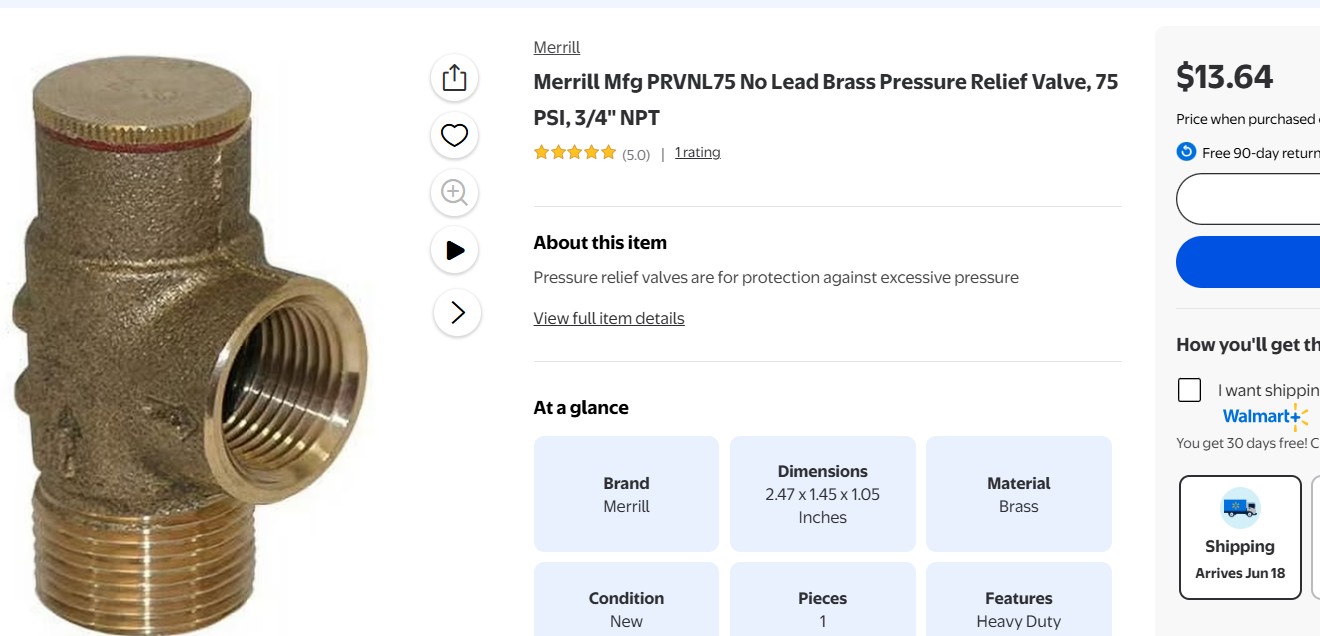Click the Dimensions info tile
The height and width of the screenshot is (636, 1320).
tap(822, 494)
